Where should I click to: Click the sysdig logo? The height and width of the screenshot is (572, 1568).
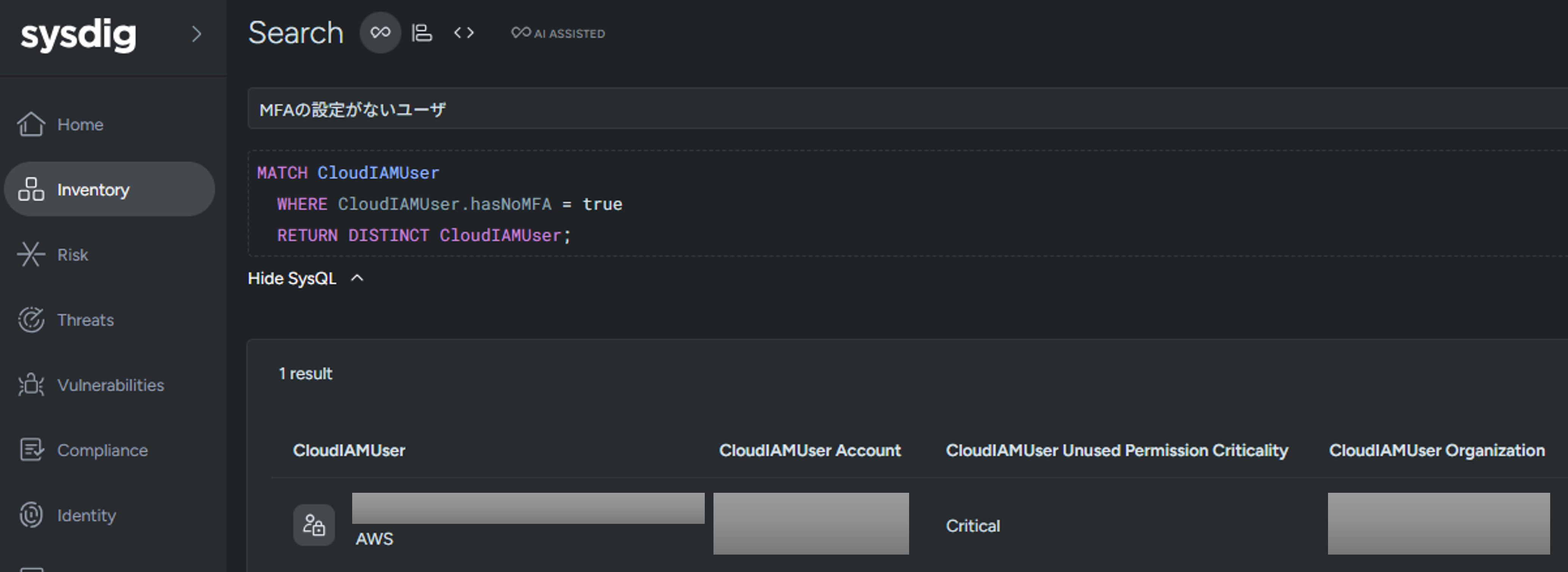click(x=78, y=35)
